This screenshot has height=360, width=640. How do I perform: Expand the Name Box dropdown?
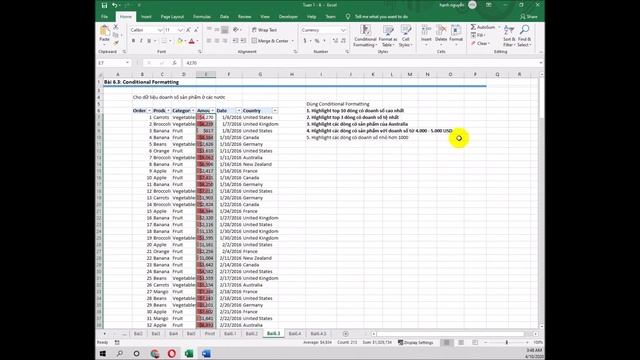[127, 63]
